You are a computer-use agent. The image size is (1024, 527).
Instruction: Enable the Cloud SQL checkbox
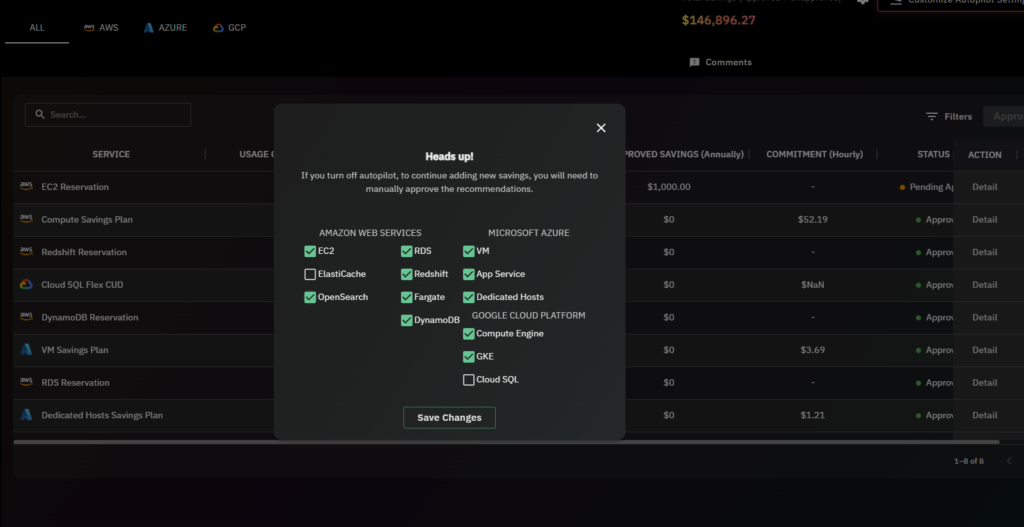(x=468, y=379)
